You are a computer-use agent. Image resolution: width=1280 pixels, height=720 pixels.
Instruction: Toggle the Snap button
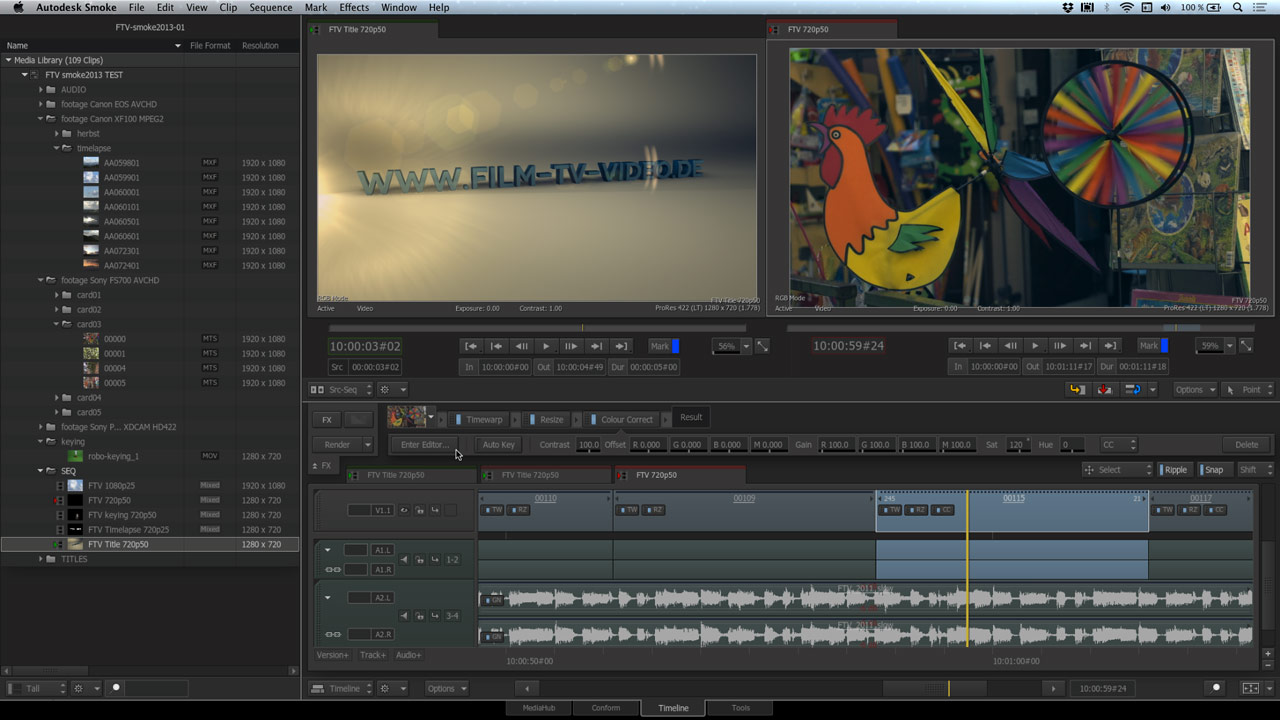tap(1212, 470)
